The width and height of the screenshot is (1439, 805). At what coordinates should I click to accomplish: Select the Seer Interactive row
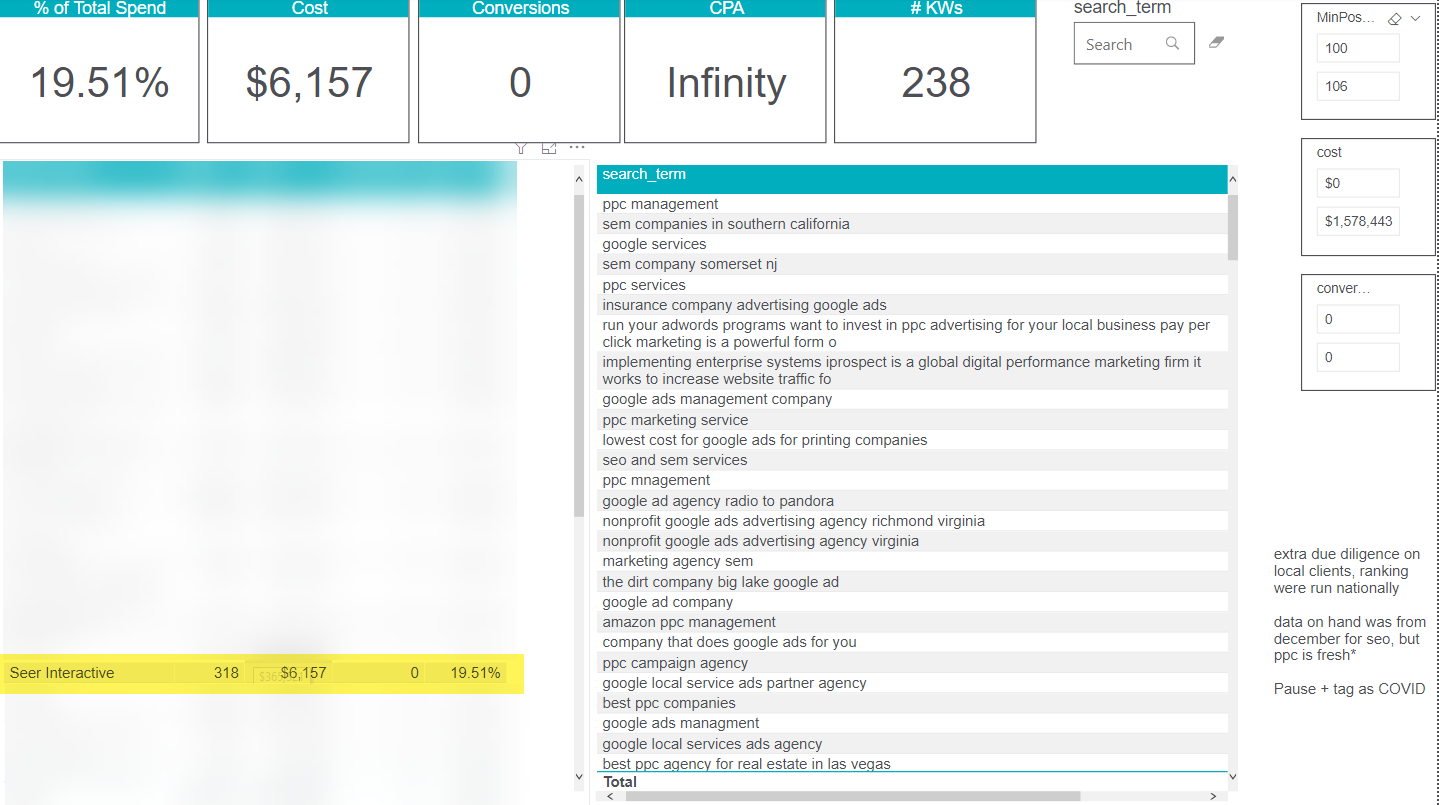point(62,673)
